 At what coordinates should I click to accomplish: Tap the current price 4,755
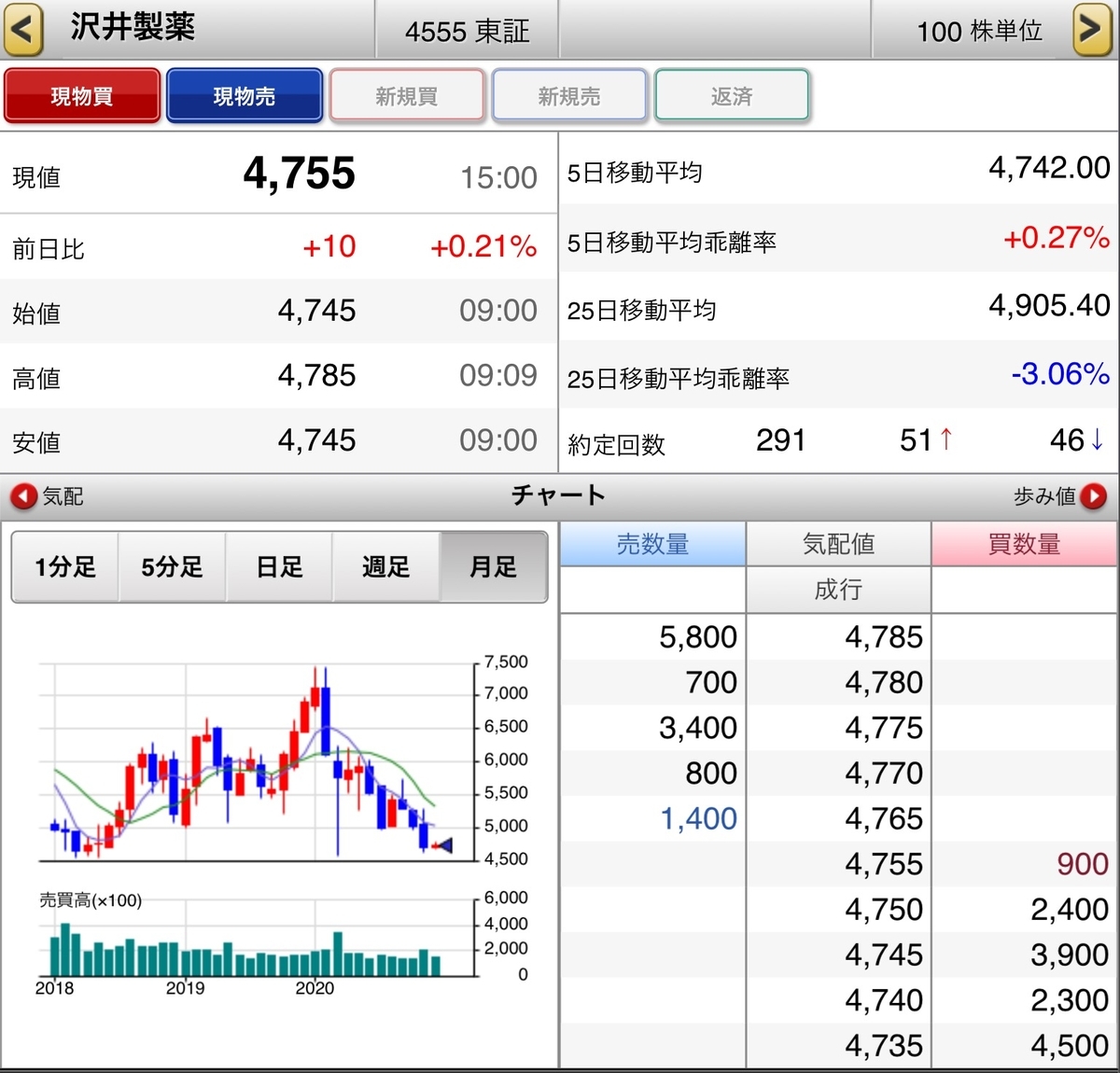coord(299,174)
